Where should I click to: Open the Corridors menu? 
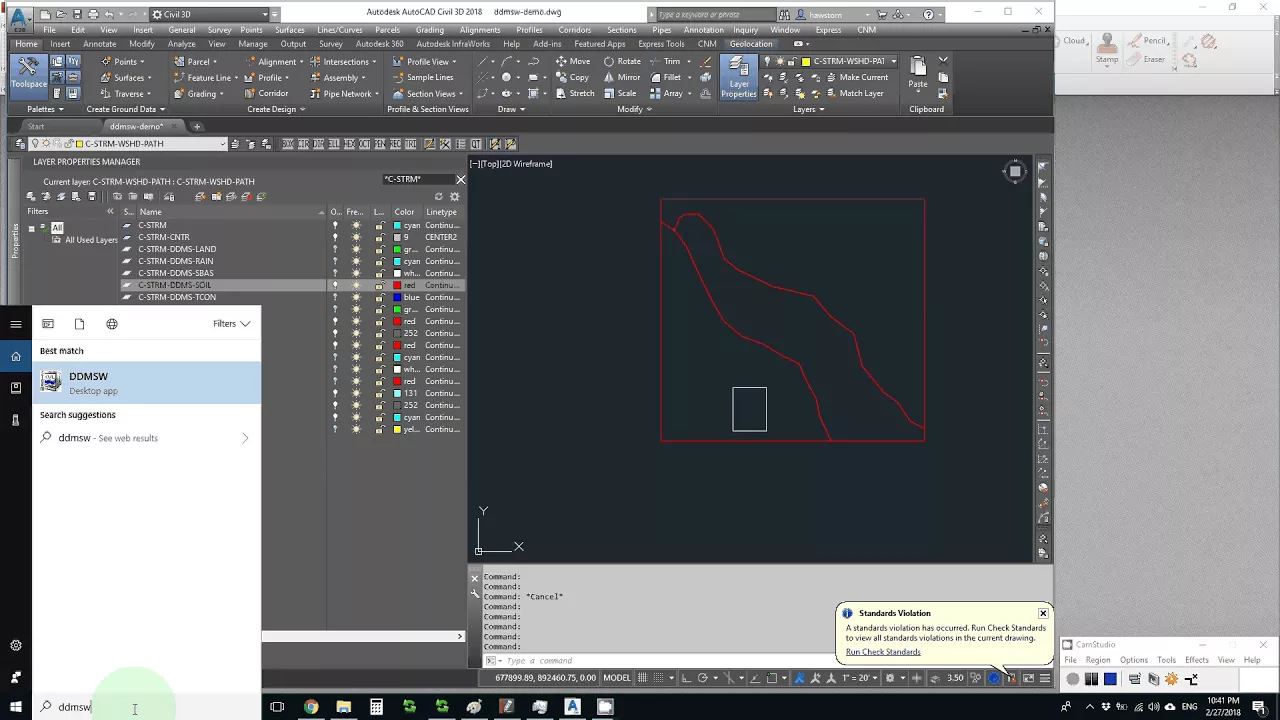(x=575, y=30)
